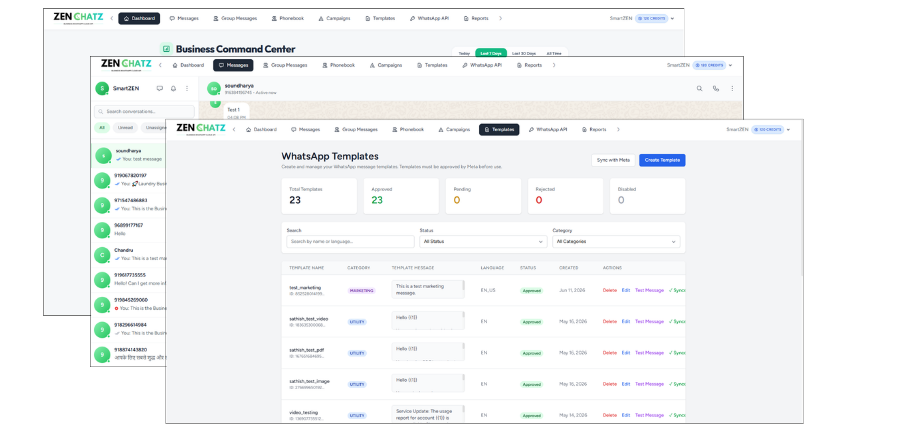Open Templates tab in the Messages window
Viewport: 900px width, 432px height.
[432, 65]
